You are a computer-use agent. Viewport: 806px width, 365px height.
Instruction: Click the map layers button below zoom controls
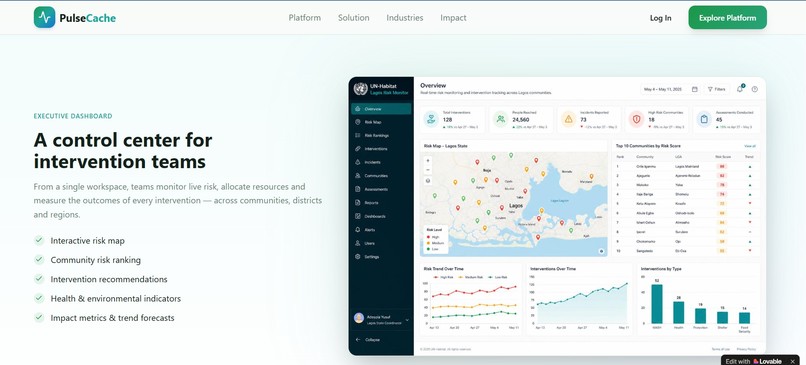point(428,181)
